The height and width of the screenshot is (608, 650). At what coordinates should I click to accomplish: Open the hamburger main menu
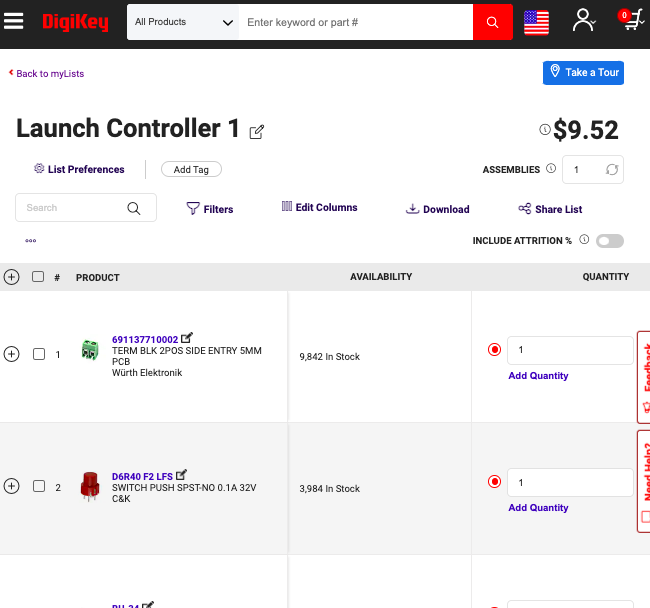point(13,21)
